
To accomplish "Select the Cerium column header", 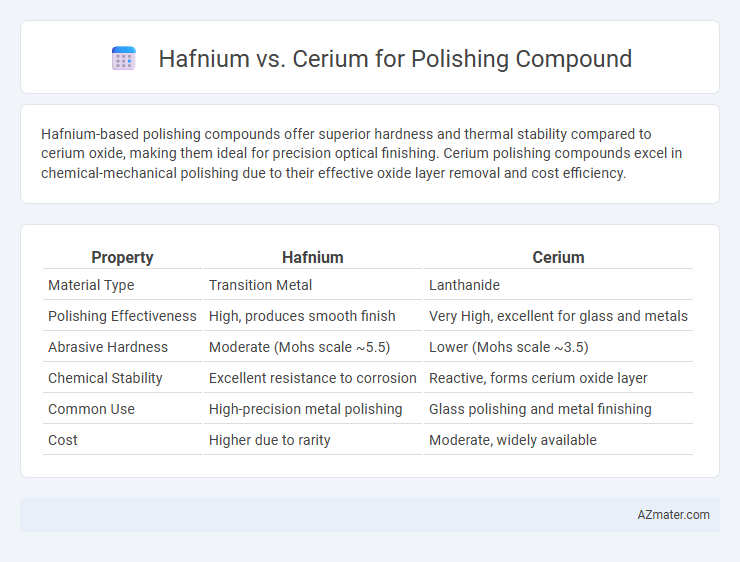I will click(558, 258).
